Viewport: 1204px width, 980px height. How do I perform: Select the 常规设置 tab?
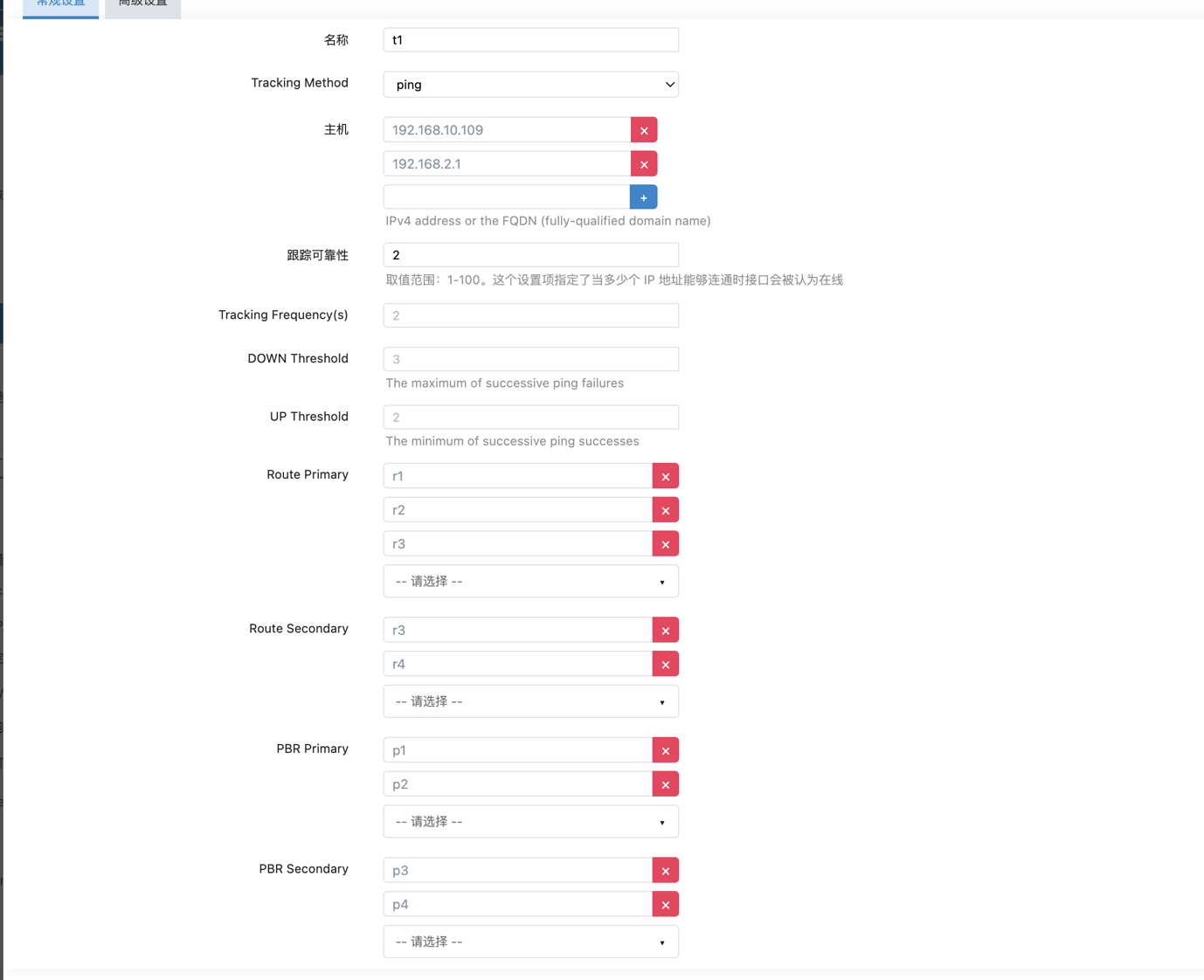60,5
